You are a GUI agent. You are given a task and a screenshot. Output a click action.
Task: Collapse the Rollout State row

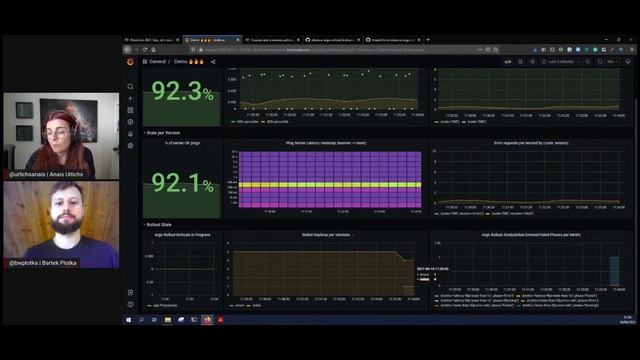pos(158,225)
